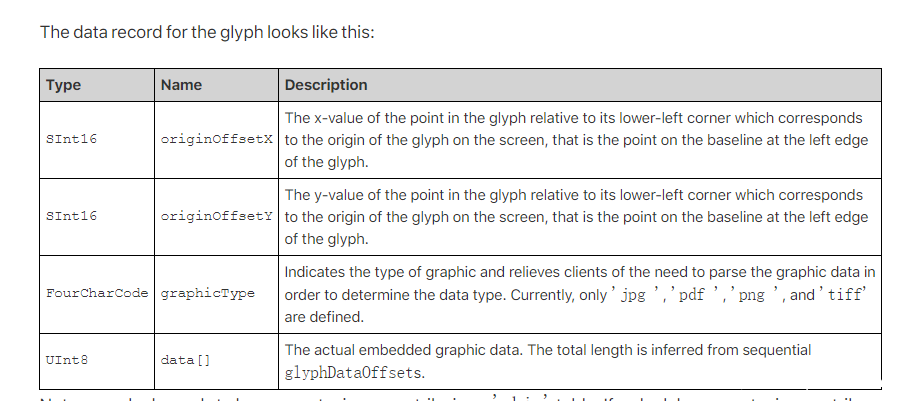Click the heading sentence above the table
Screen dimensions: 908x401
207,32
